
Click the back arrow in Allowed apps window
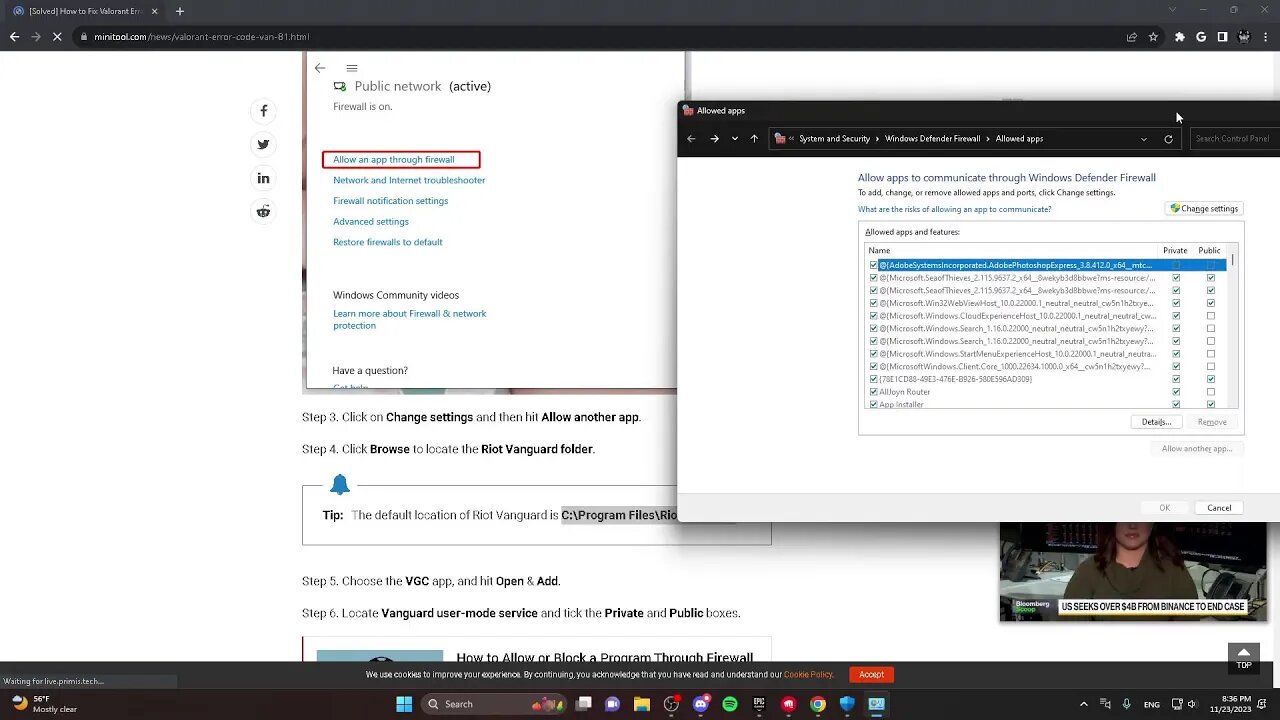(691, 139)
